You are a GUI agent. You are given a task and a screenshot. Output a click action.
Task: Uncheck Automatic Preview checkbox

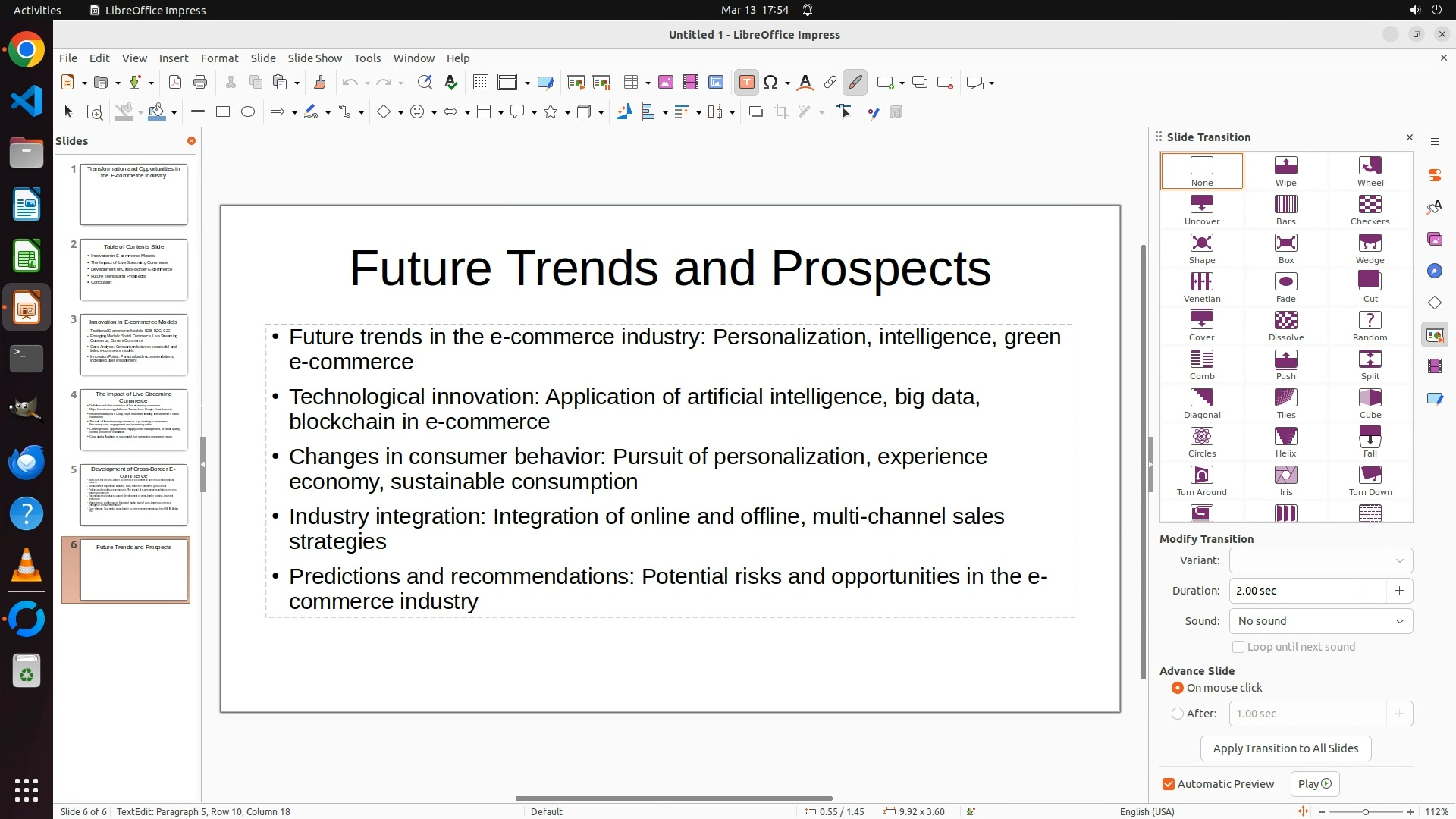point(1169,784)
